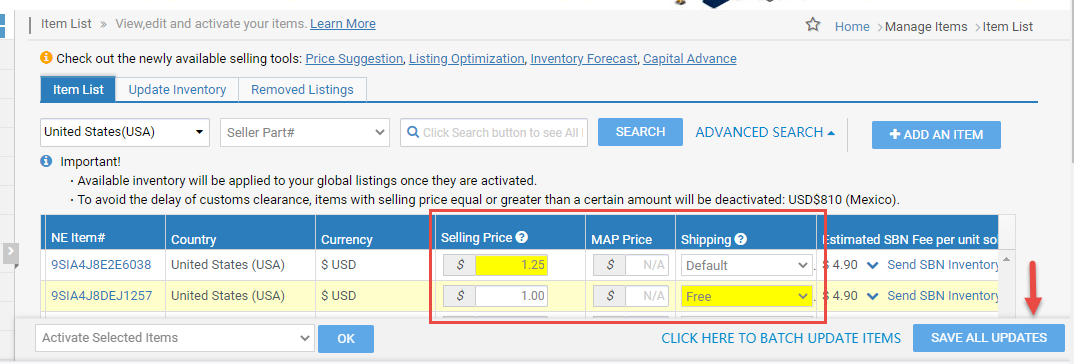
Task: Switch to the Update Inventory tab
Action: click(x=177, y=90)
